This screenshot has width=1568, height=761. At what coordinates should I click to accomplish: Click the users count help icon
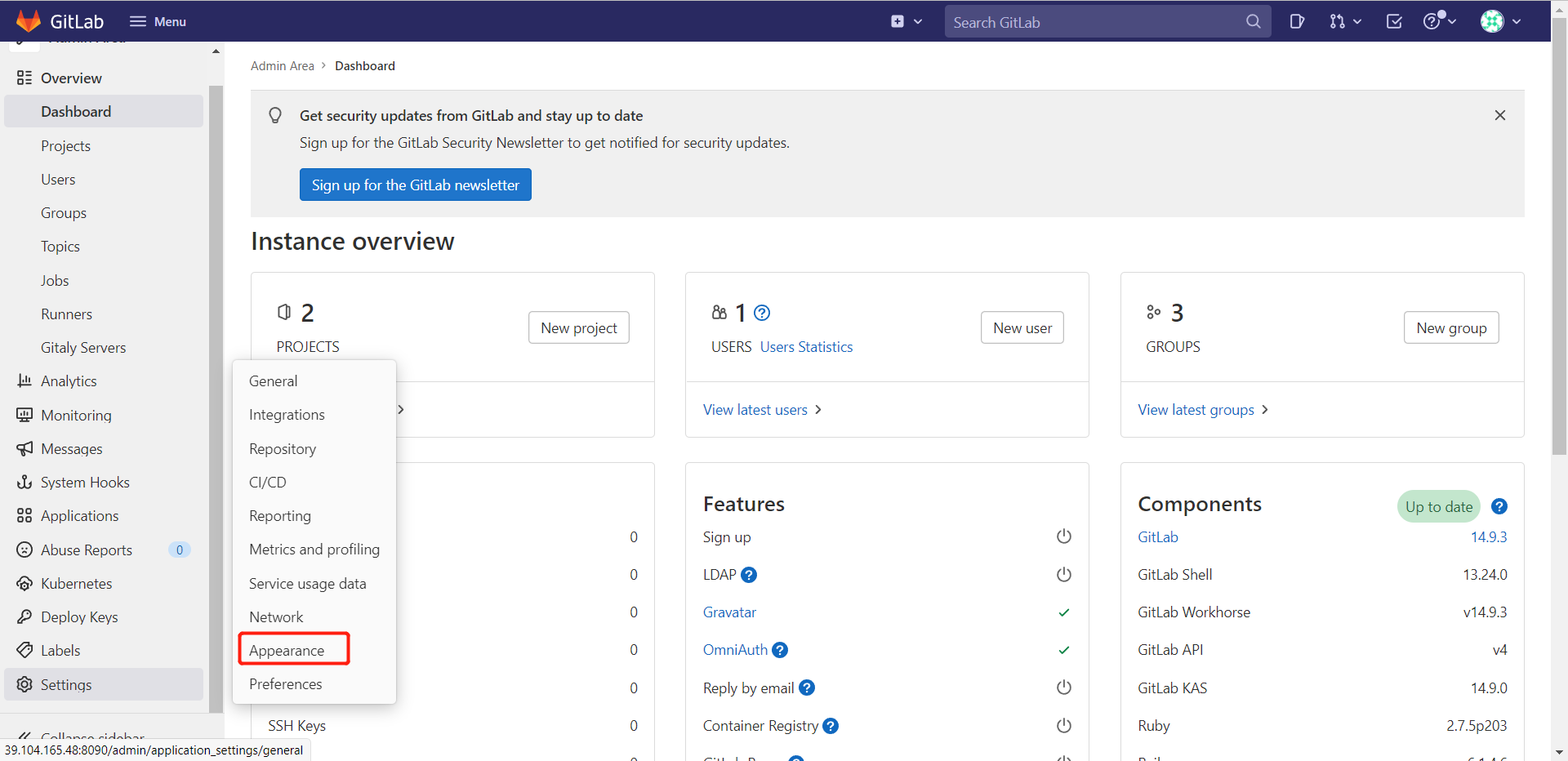(x=762, y=313)
